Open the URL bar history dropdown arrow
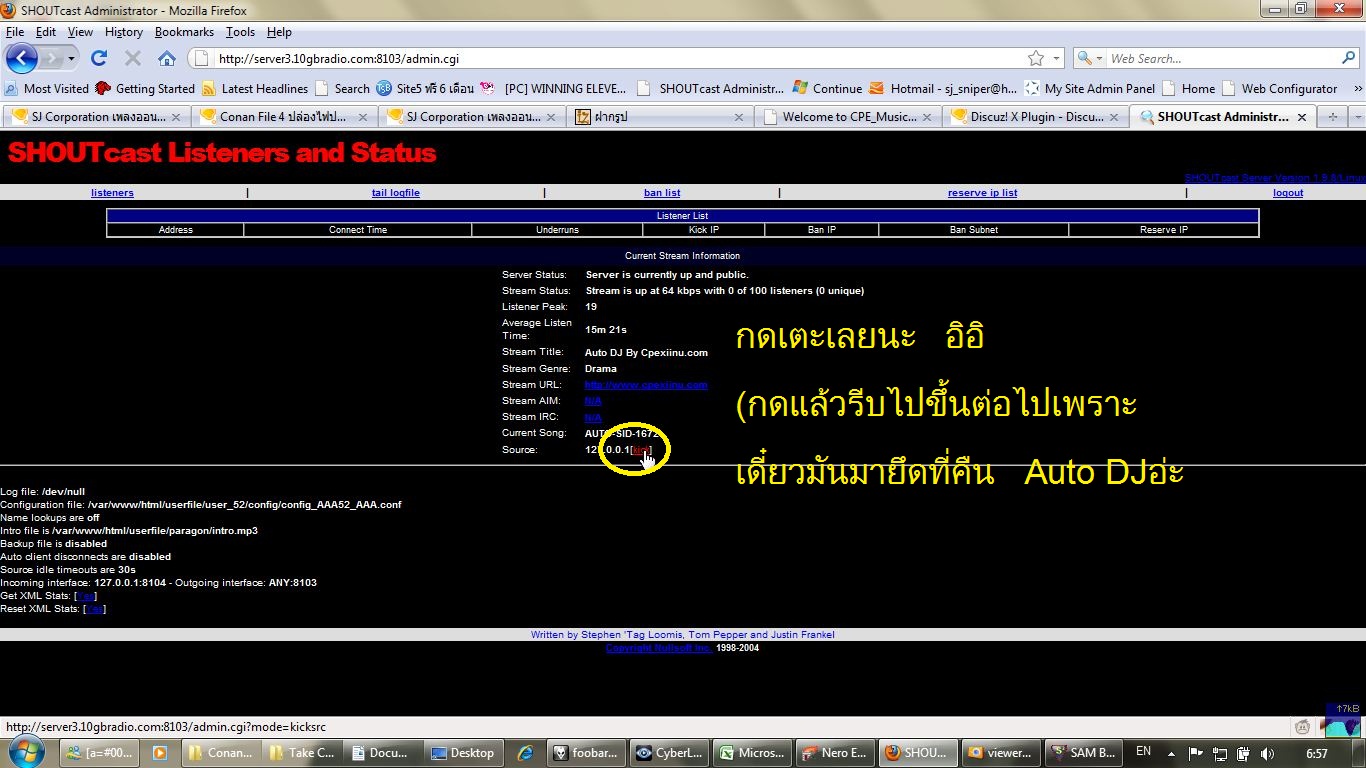1366x768 pixels. [1056, 58]
